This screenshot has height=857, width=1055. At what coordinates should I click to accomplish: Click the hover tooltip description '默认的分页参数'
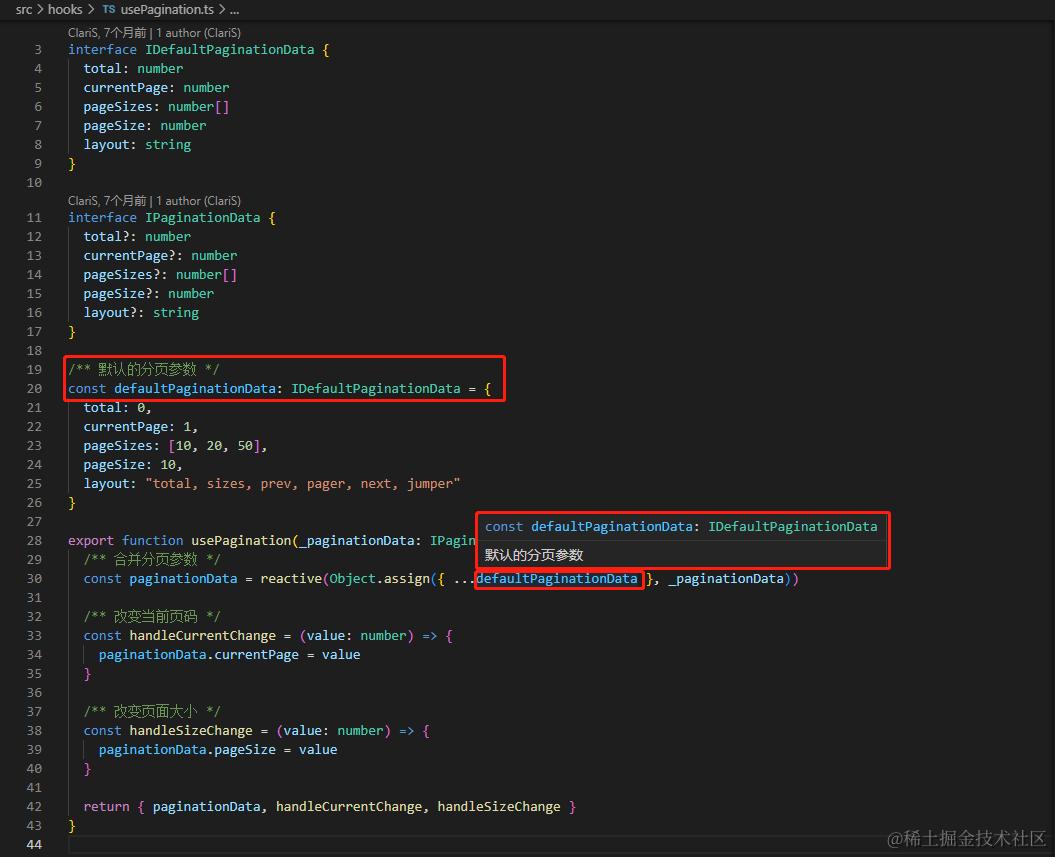coord(534,555)
